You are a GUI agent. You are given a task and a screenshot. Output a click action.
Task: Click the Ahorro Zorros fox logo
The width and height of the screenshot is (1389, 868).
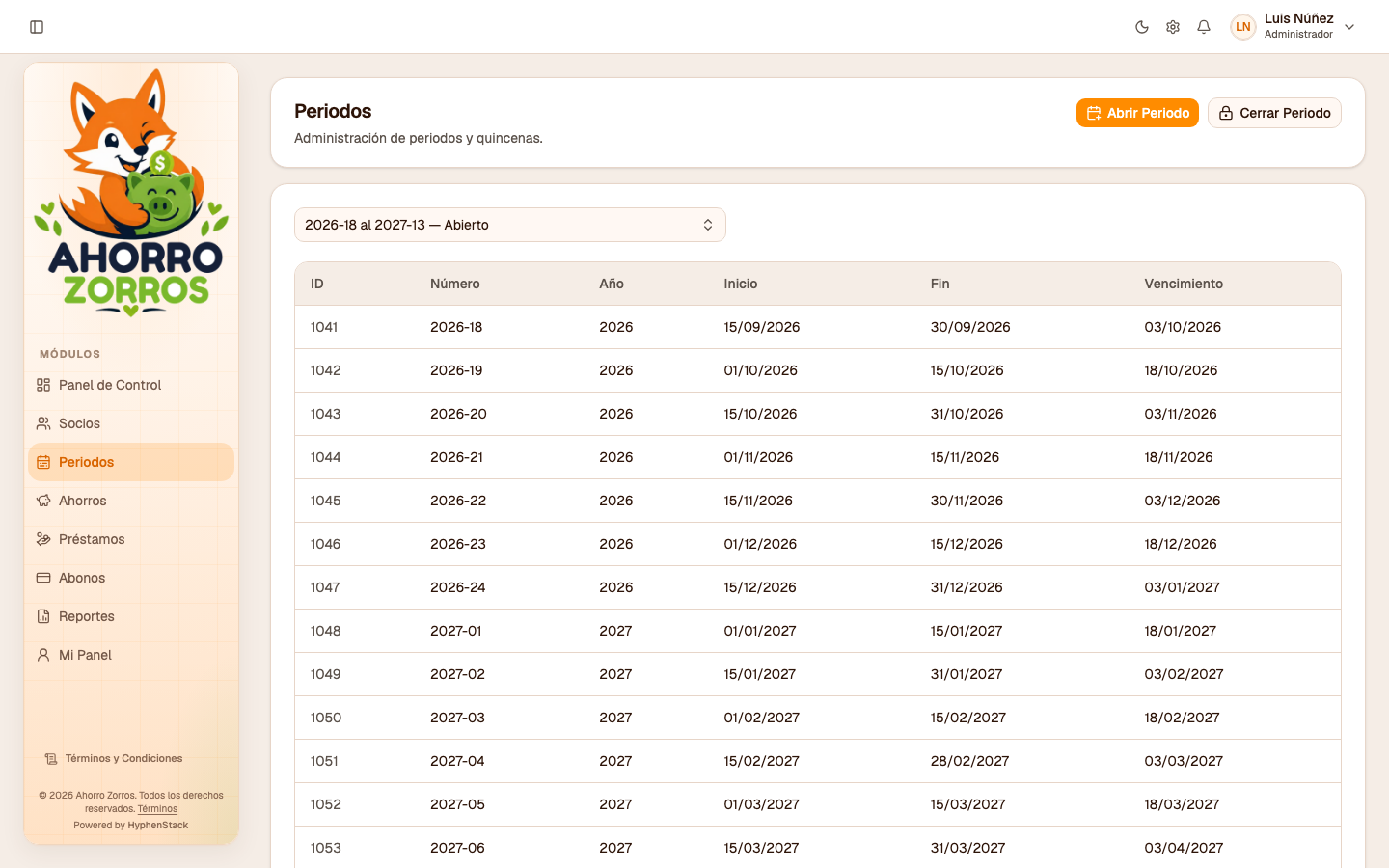click(x=131, y=193)
